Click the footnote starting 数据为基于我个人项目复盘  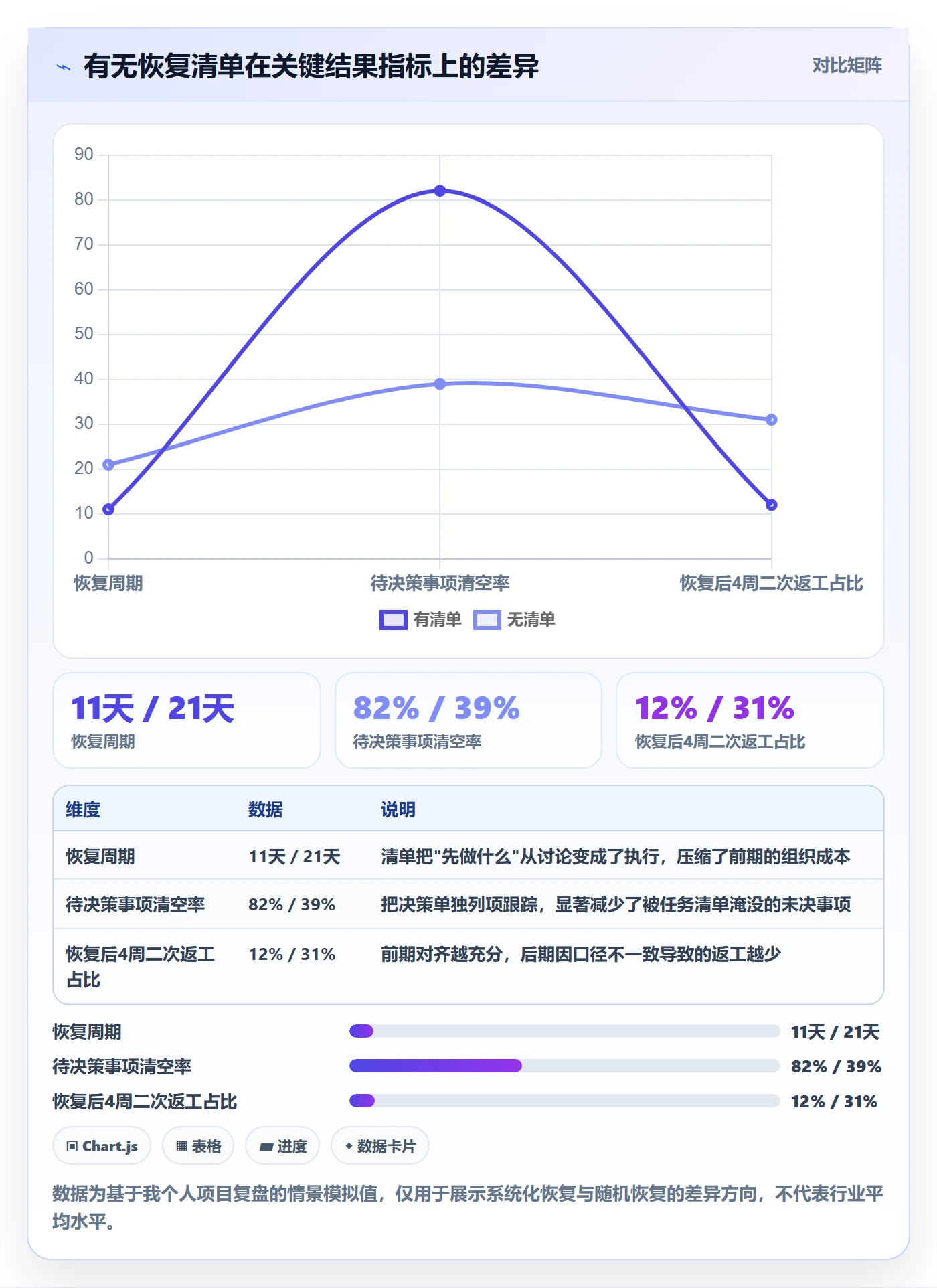tap(468, 1208)
